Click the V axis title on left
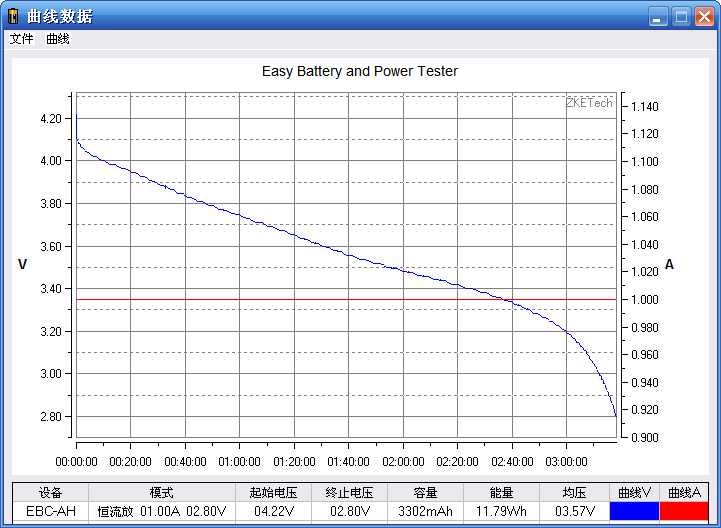Screen dimensions: 721x528 [22, 264]
